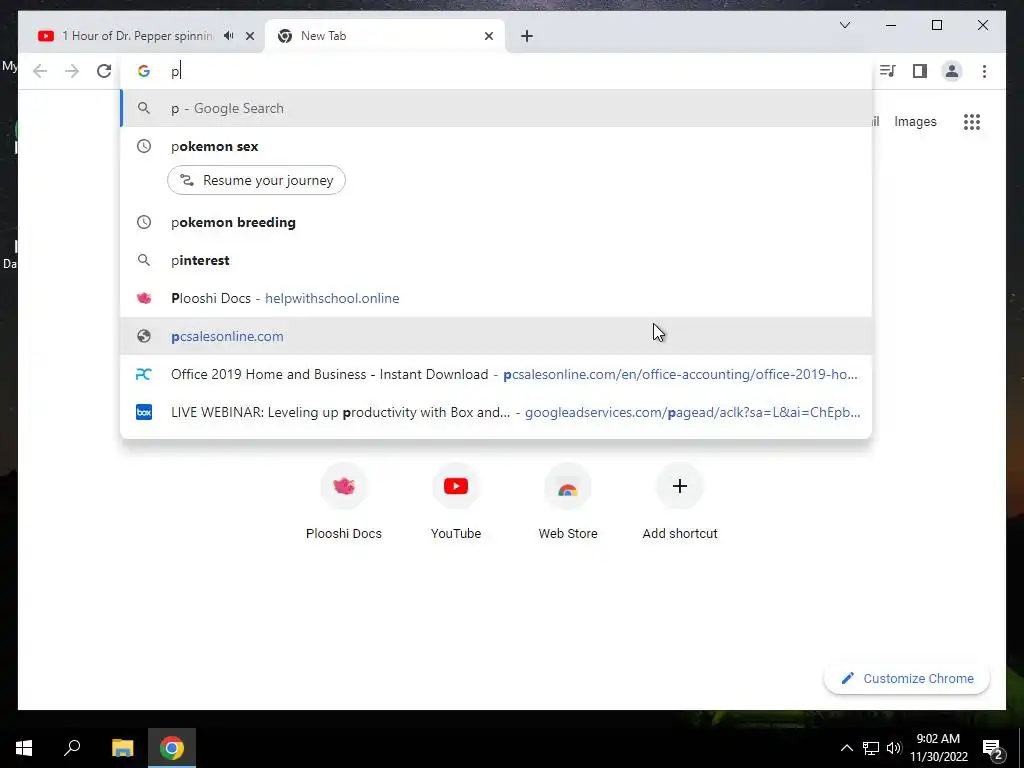Open volume control tray icon
Screen dimensions: 1024x768
pos(894,748)
